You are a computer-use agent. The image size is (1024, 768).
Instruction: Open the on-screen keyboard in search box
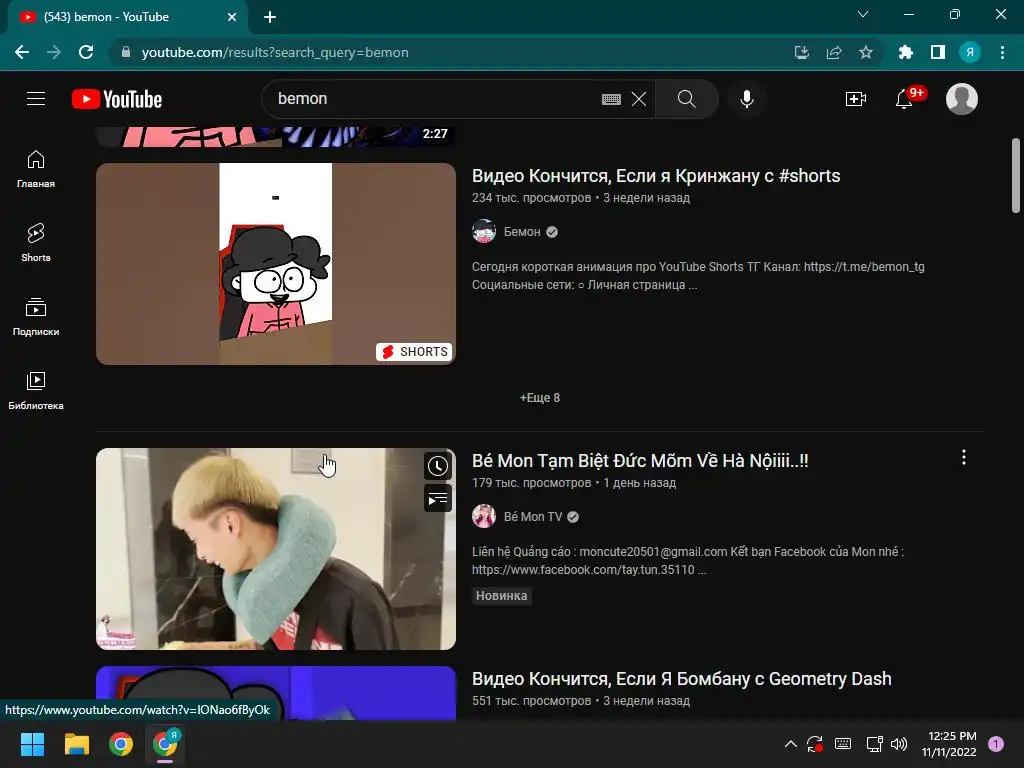[x=611, y=99]
